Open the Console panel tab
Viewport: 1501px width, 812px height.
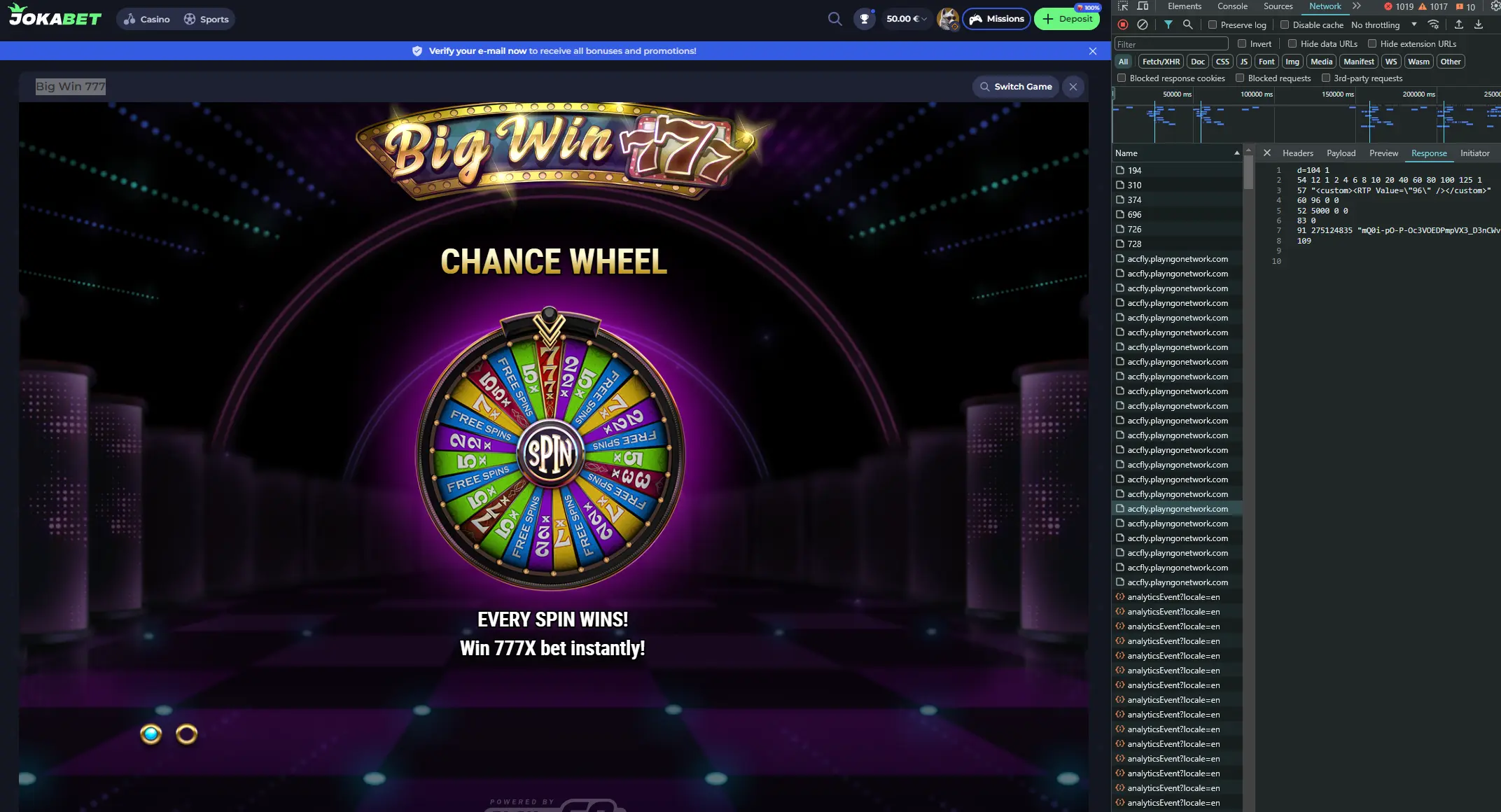tap(1232, 6)
